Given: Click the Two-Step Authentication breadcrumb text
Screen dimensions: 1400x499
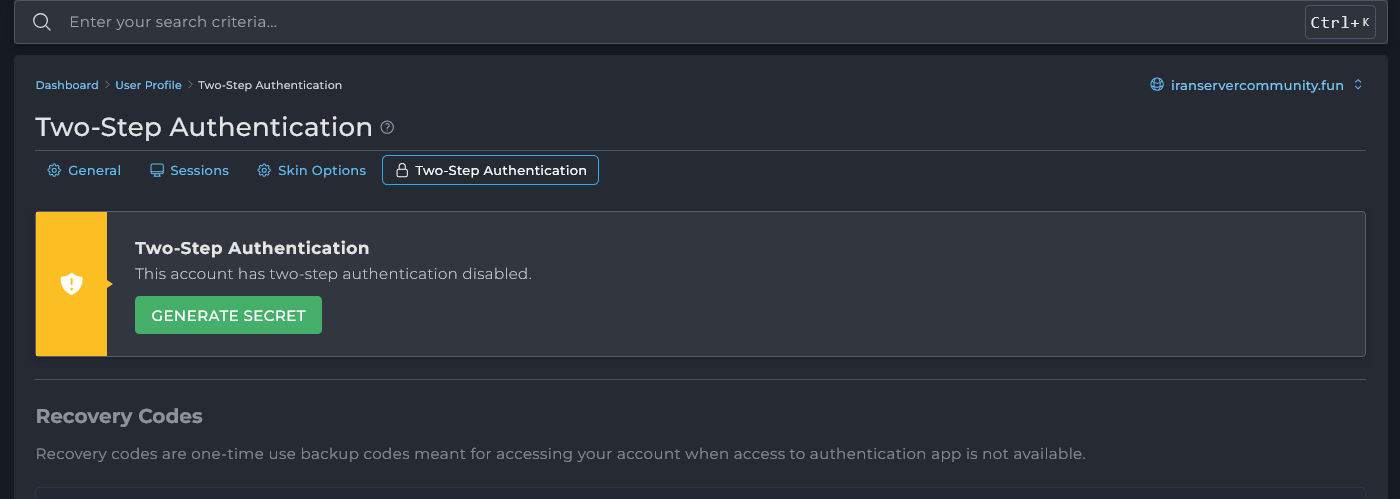Looking at the screenshot, I should 270,85.
